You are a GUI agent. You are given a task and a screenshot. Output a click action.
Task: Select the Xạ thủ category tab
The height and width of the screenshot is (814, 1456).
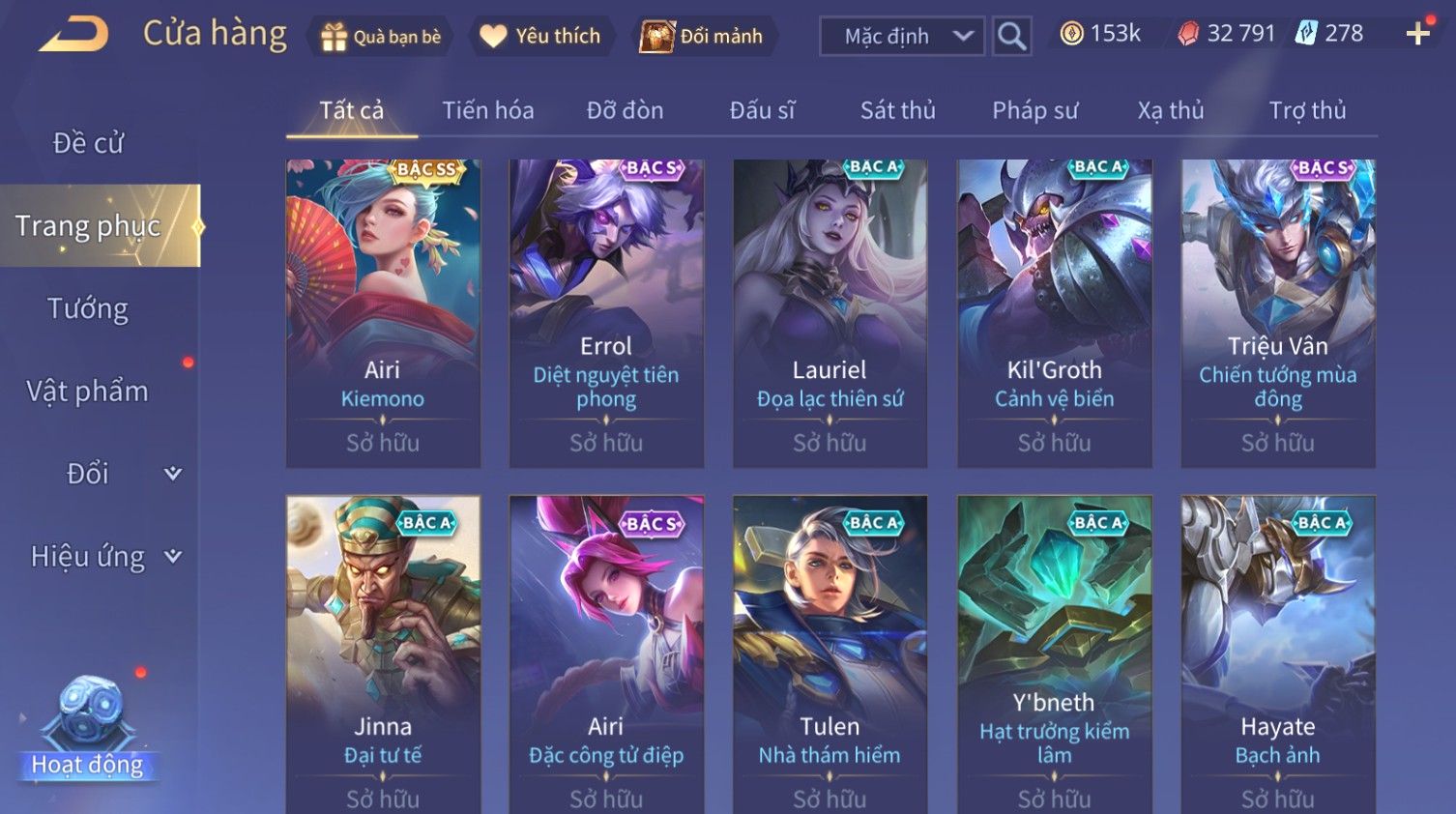[1171, 110]
